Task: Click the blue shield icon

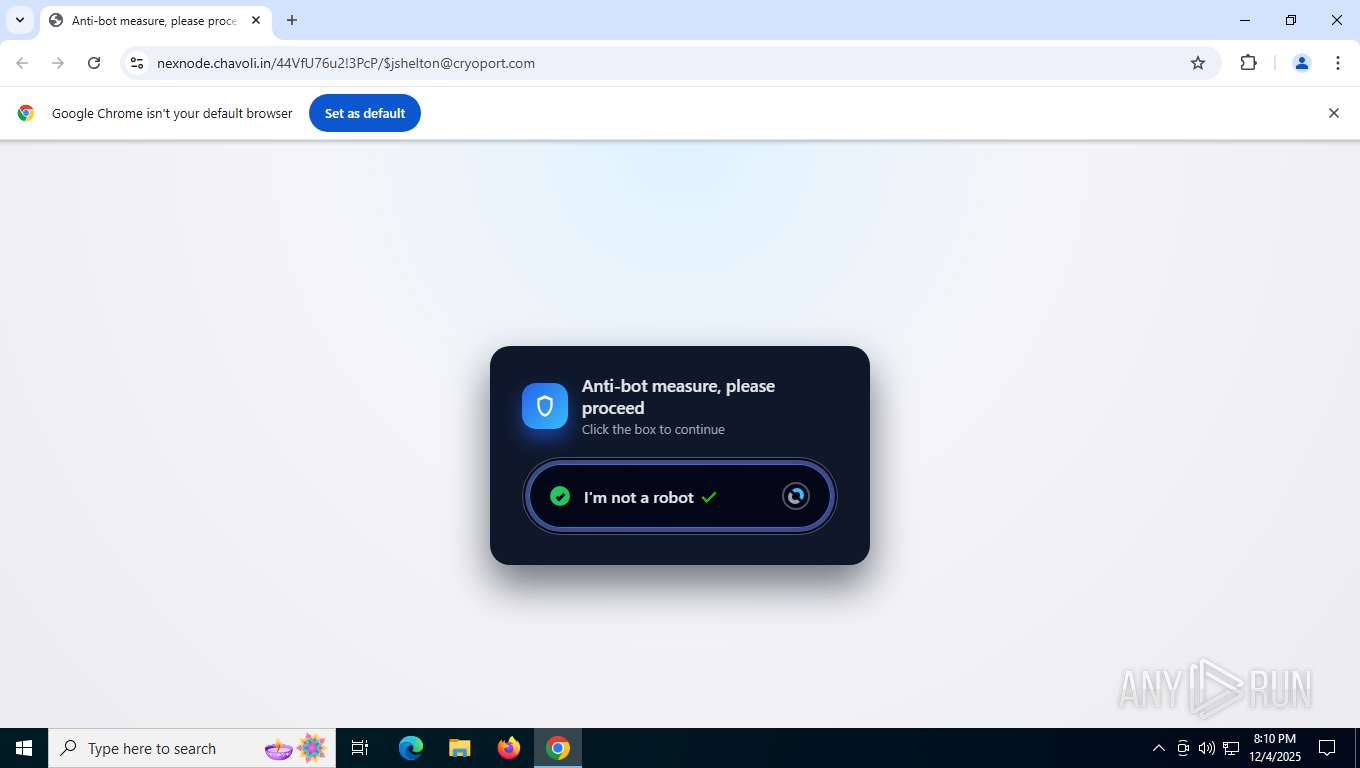Action: [x=545, y=406]
